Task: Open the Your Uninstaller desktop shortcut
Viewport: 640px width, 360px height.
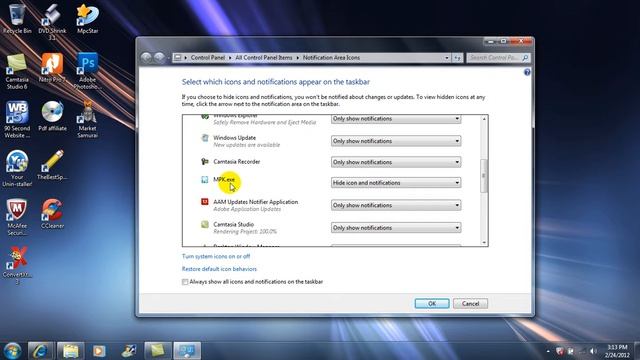Action: coord(17,168)
